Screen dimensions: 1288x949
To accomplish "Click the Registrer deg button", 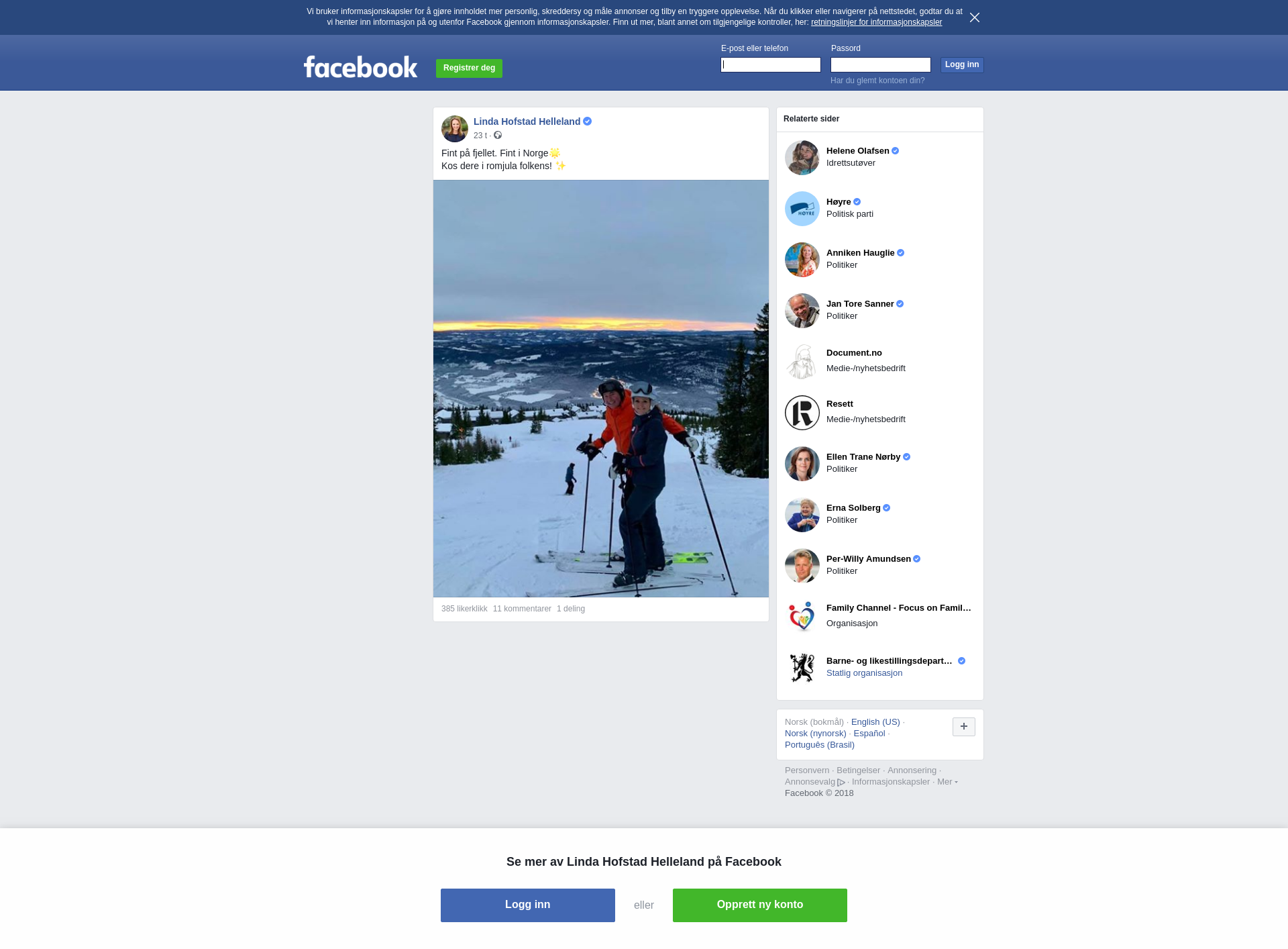I will 469,68.
